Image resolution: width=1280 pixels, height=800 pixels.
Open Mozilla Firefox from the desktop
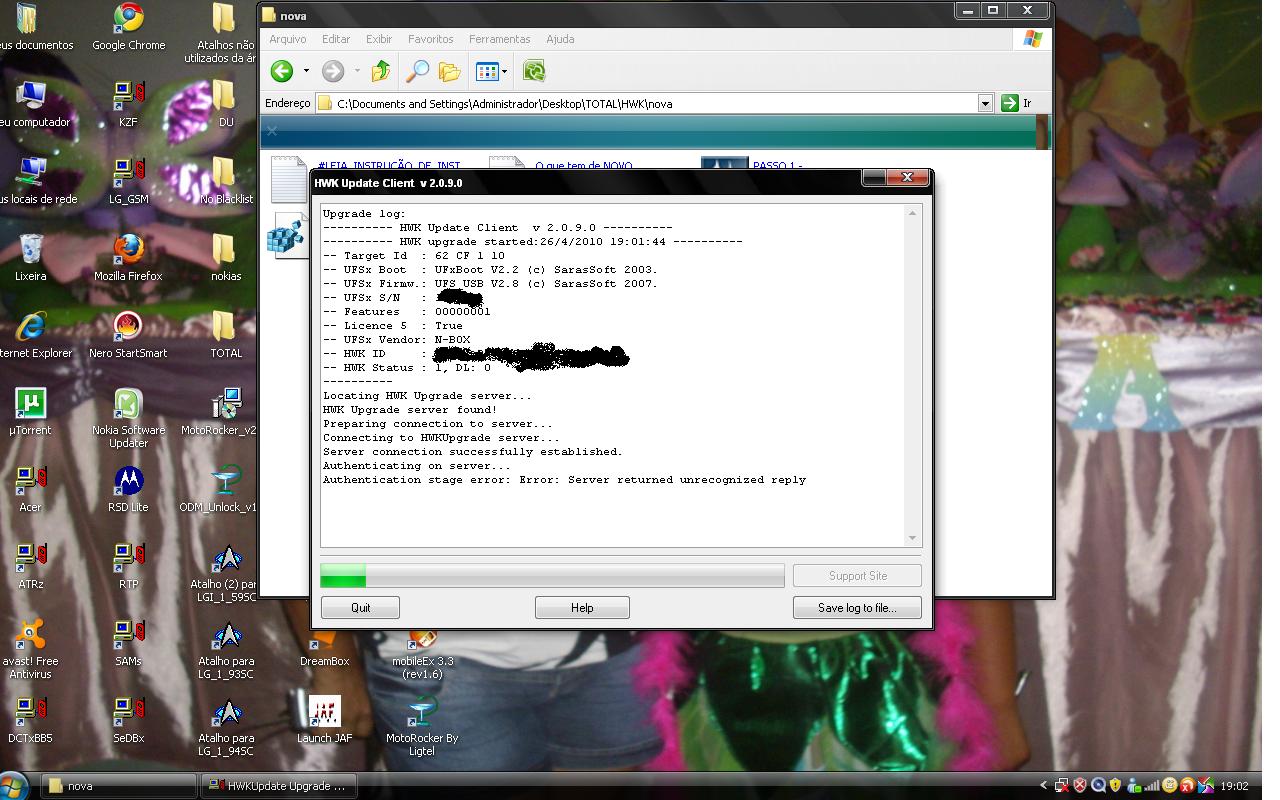pos(128,257)
